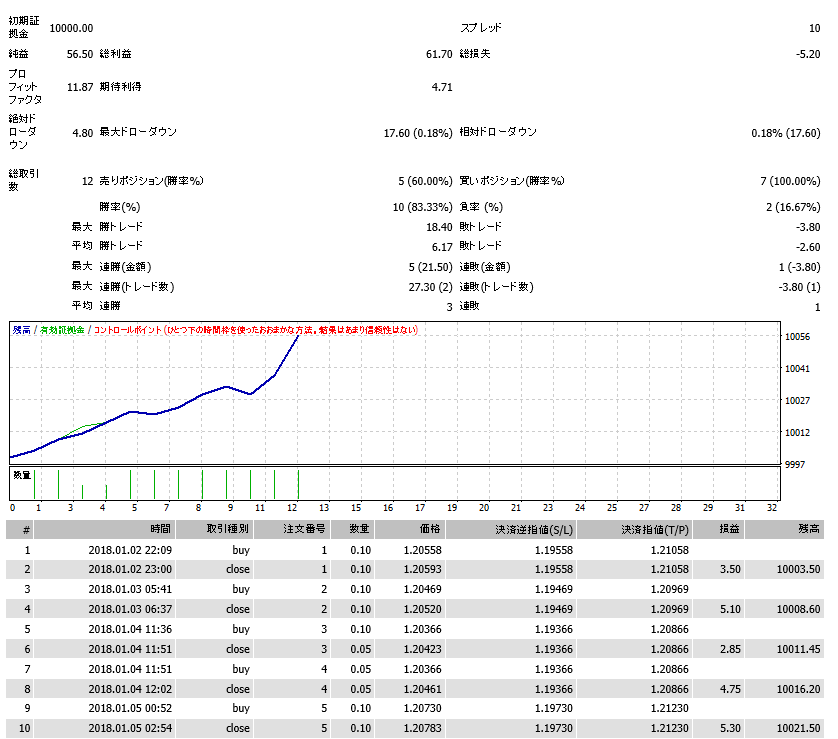Select the long positions value 7 (100.00%)
This screenshot has height=739, width=838.
(x=790, y=181)
